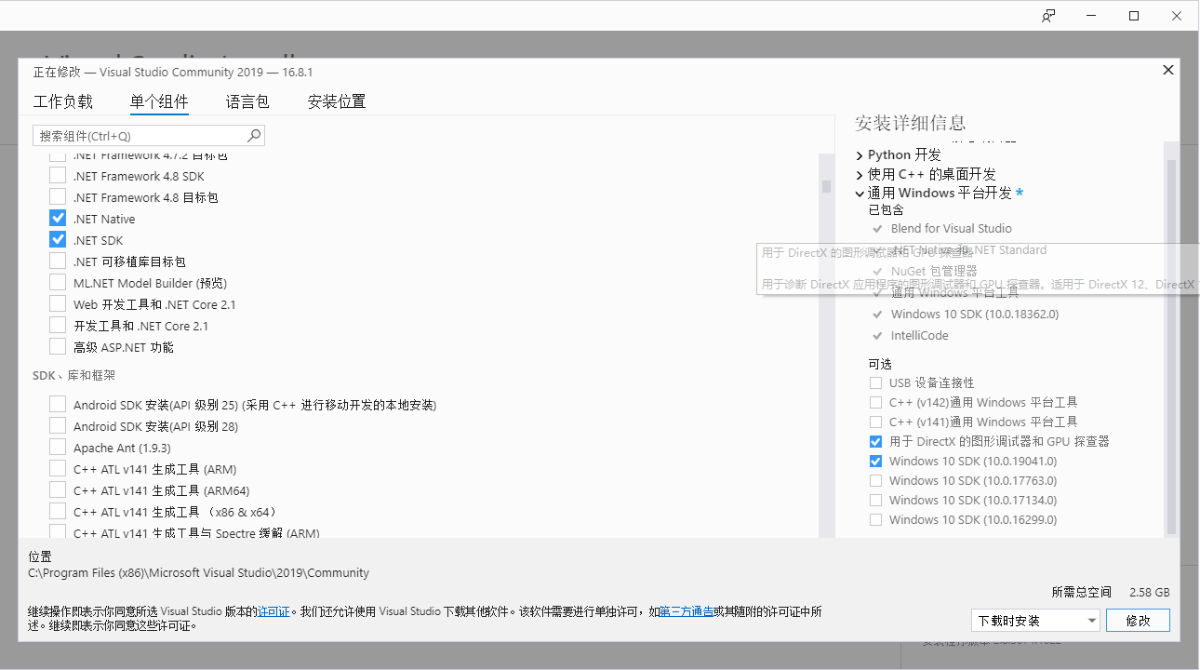
Task: Click Blend for Visual Studio included item
Action: point(951,228)
